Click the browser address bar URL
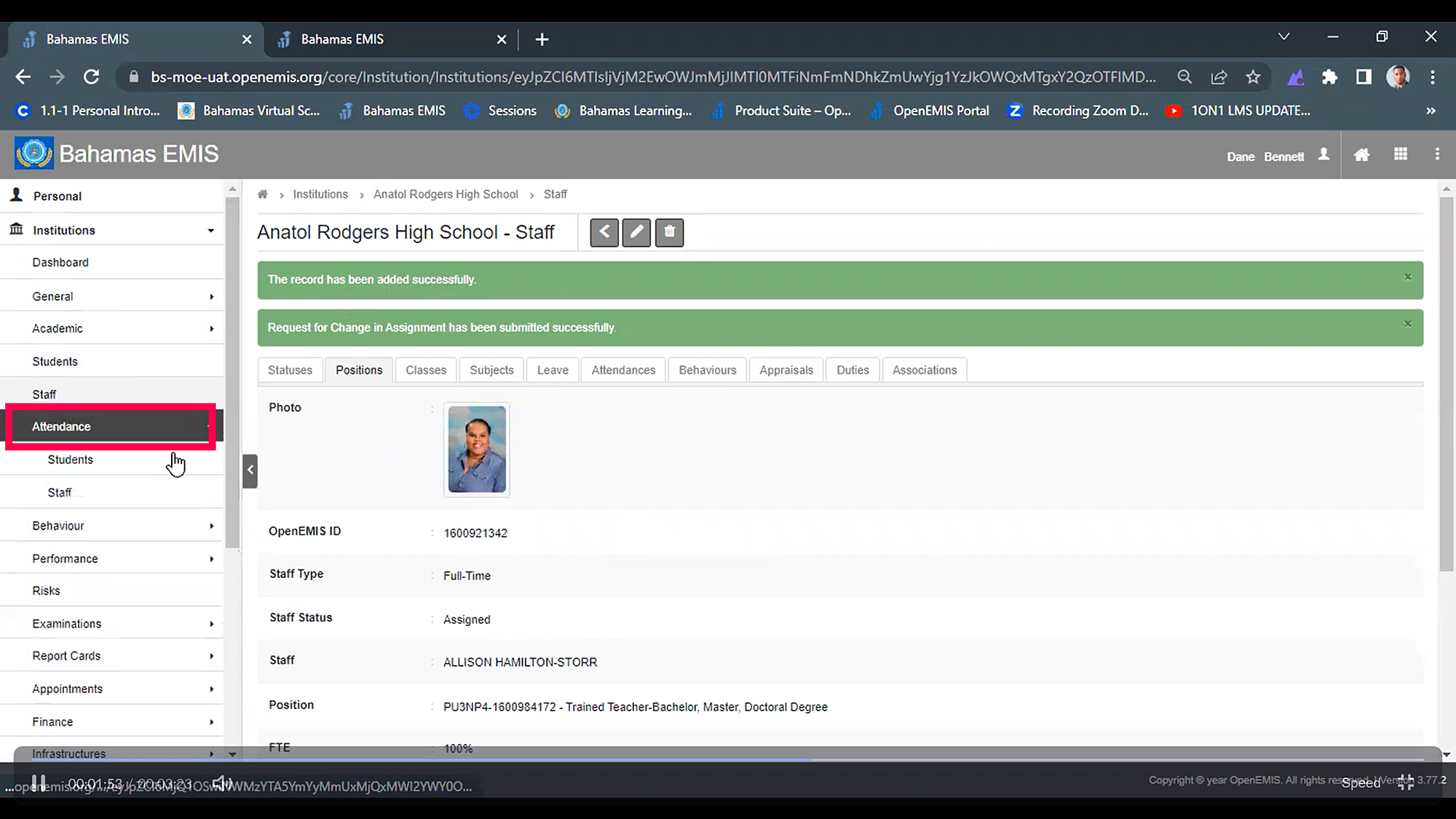Screen dimensions: 1456x819 point(653,76)
